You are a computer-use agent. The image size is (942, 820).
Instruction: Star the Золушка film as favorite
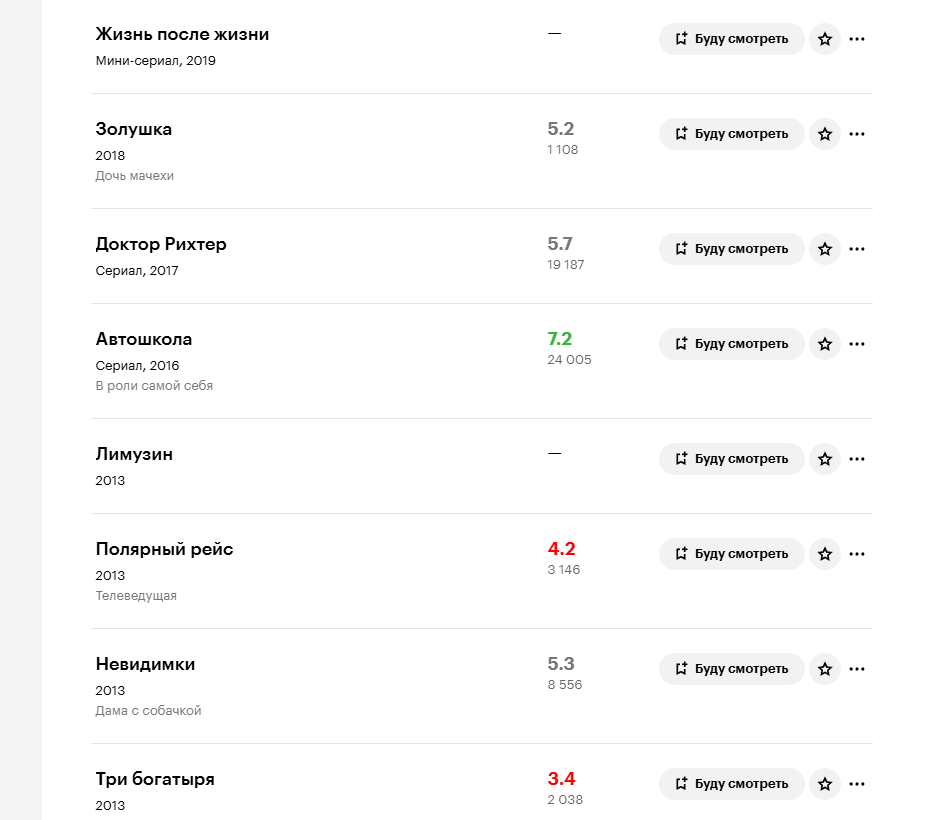pos(825,134)
